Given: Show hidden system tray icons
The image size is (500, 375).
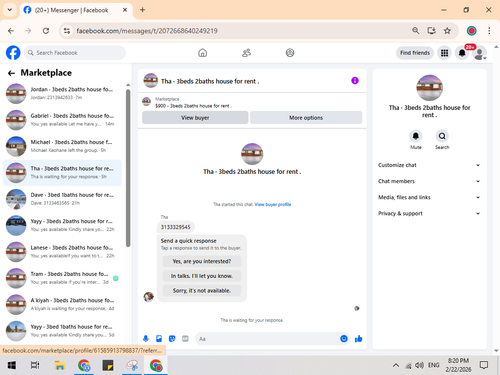Looking at the screenshot, I should click(396, 365).
